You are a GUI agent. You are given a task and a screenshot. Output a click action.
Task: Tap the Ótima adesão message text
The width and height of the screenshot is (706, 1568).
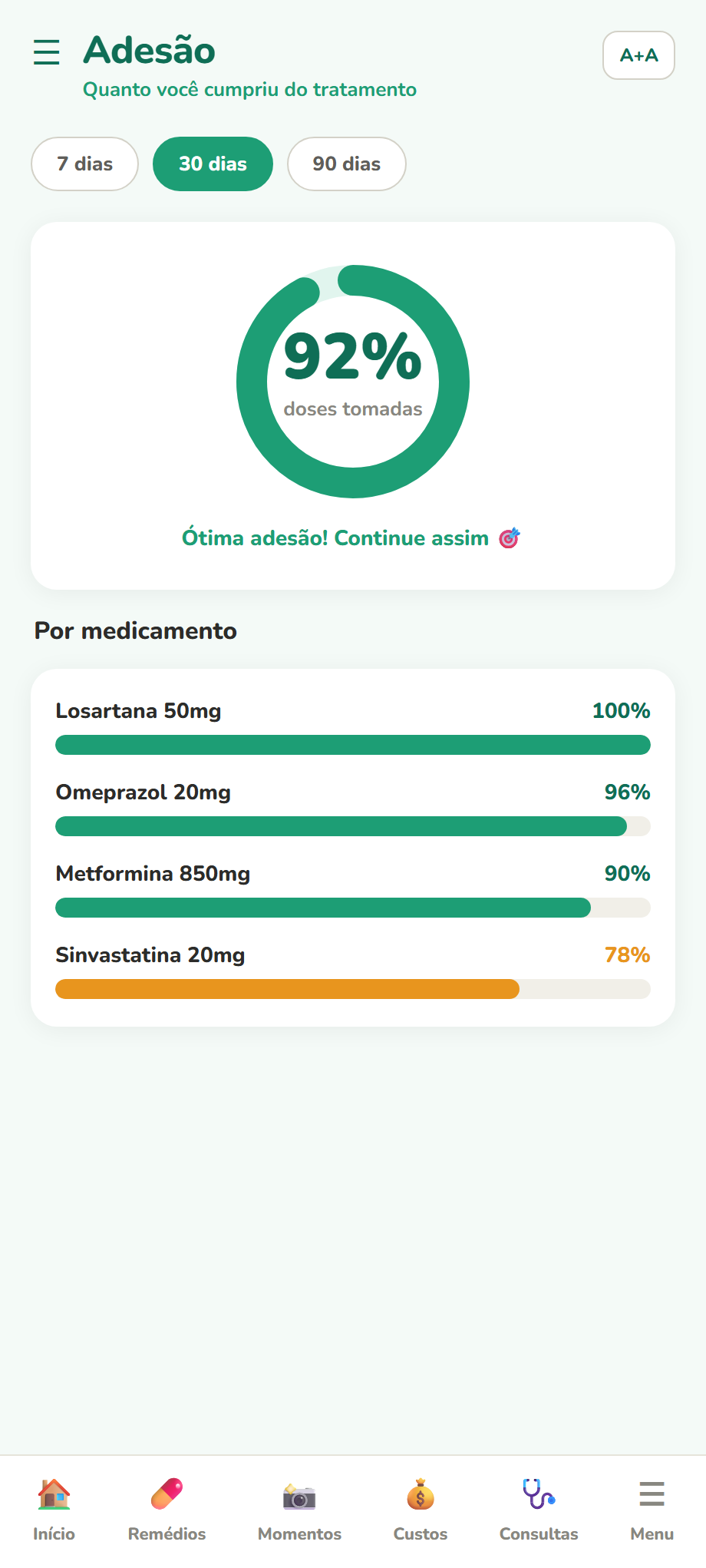pyautogui.click(x=335, y=538)
